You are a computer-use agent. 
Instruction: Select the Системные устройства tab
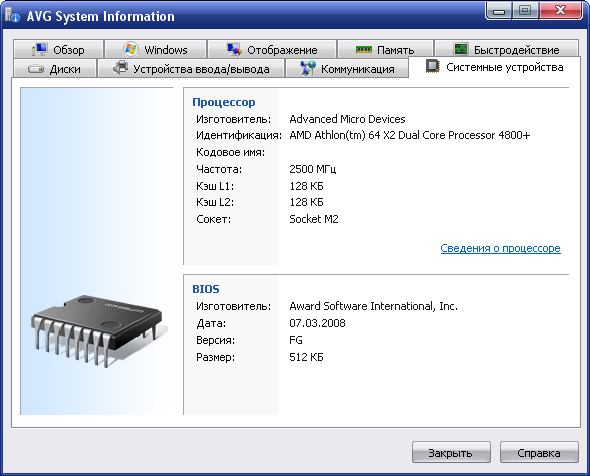coord(494,67)
